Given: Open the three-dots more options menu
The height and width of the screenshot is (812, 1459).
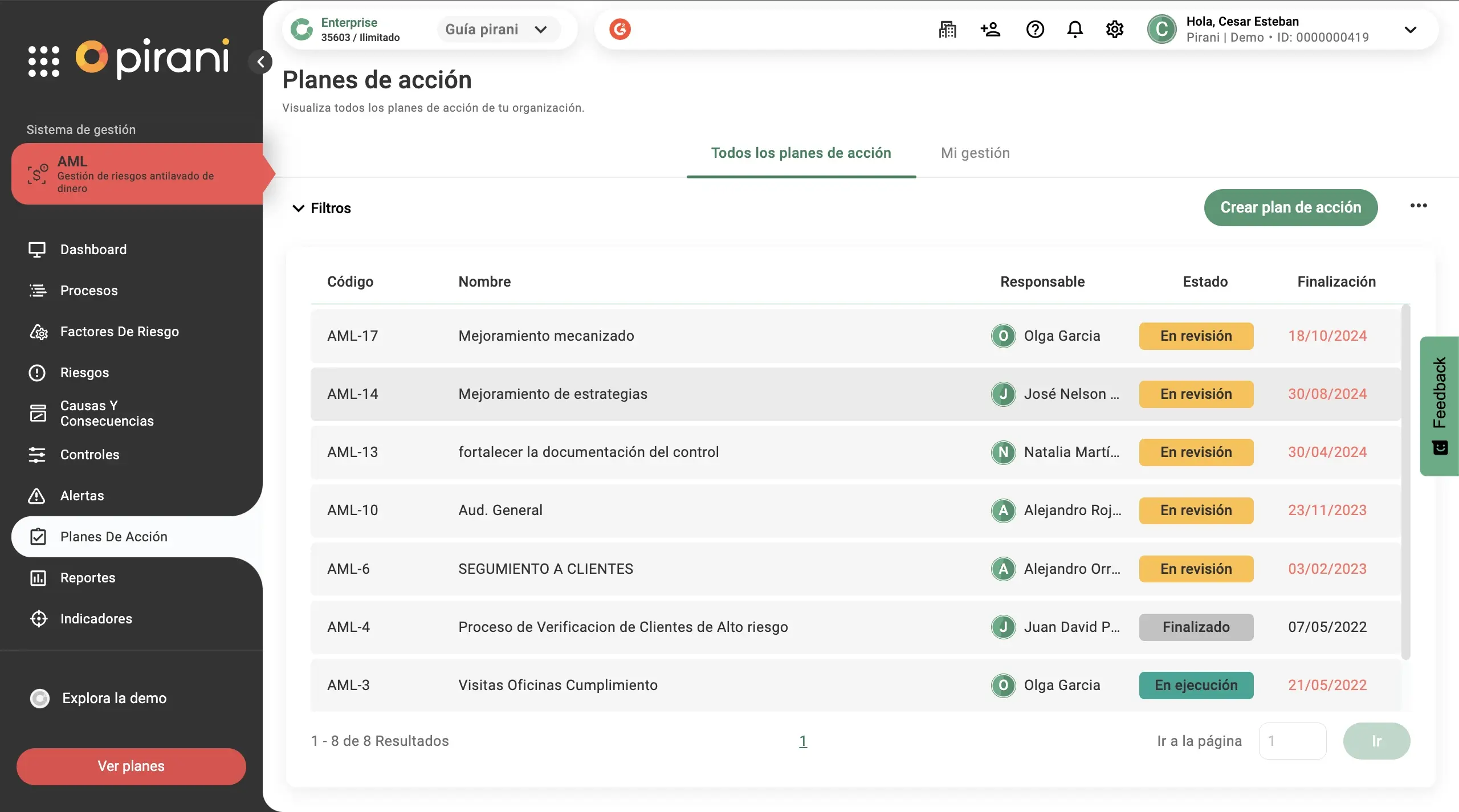Looking at the screenshot, I should [1418, 206].
